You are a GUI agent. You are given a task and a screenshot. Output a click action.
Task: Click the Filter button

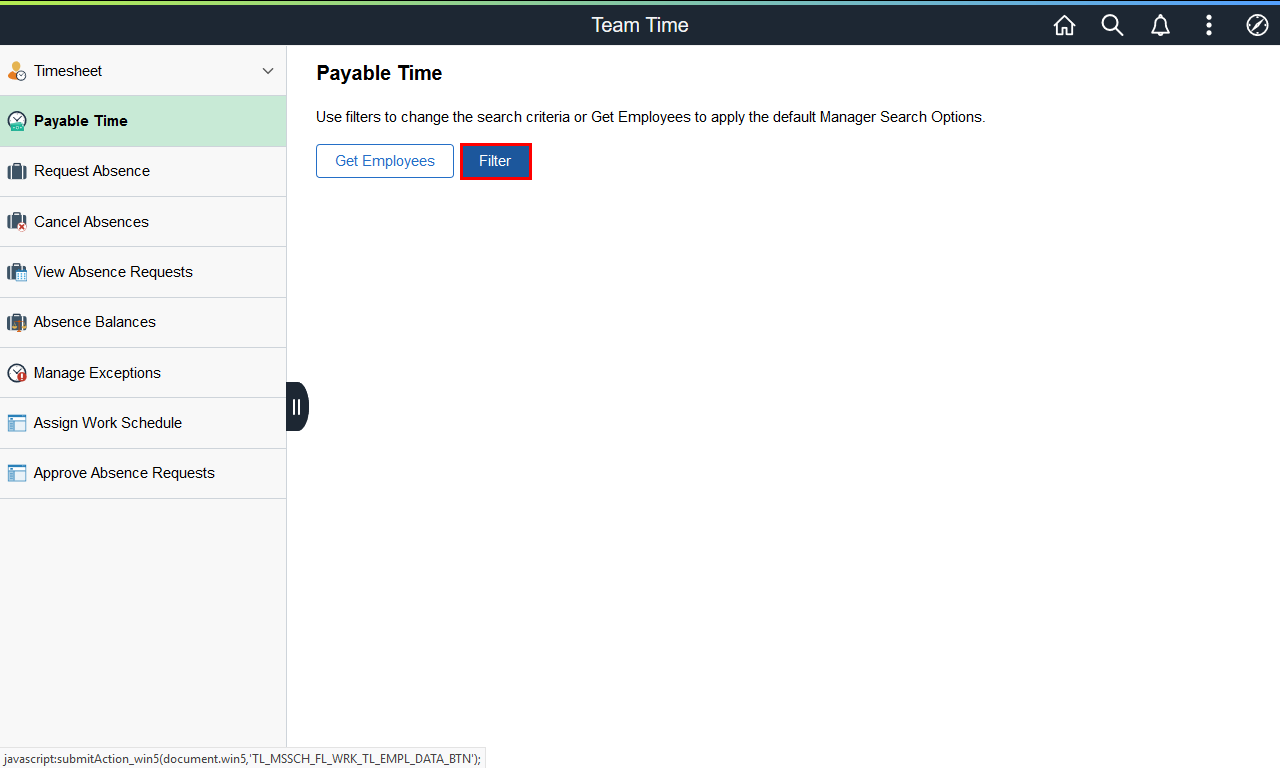coord(495,161)
